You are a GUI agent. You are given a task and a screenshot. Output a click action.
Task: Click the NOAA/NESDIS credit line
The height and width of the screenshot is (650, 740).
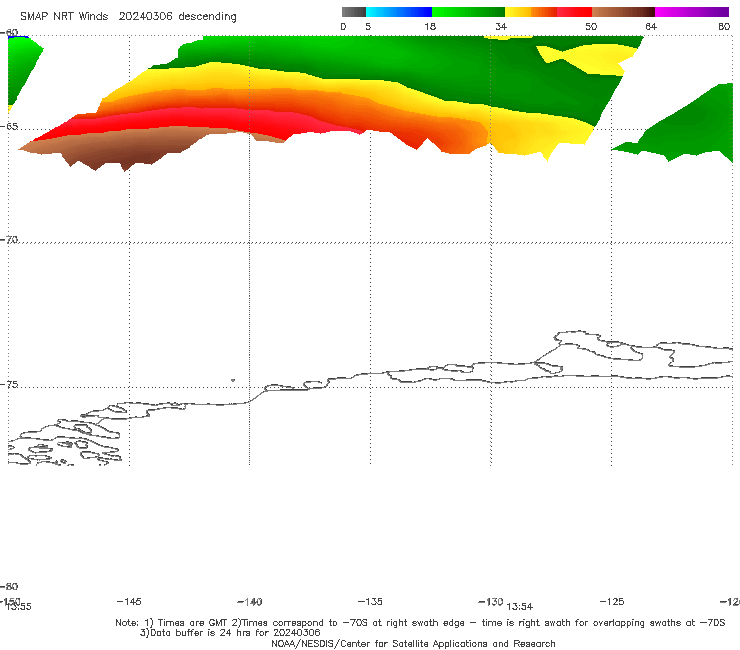[x=413, y=643]
